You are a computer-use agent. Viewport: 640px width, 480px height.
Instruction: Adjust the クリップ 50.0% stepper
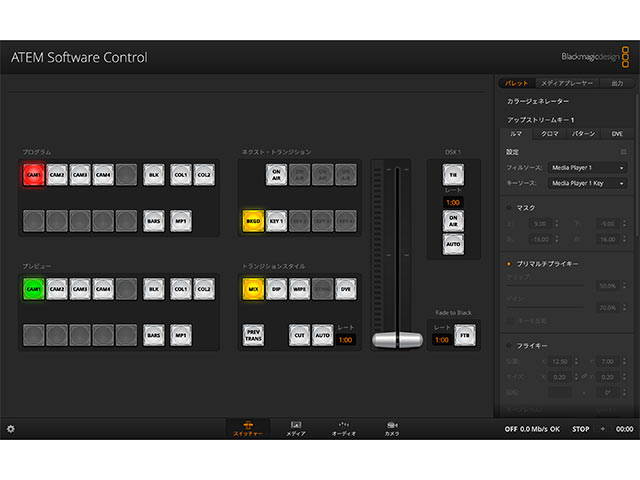click(x=624, y=286)
